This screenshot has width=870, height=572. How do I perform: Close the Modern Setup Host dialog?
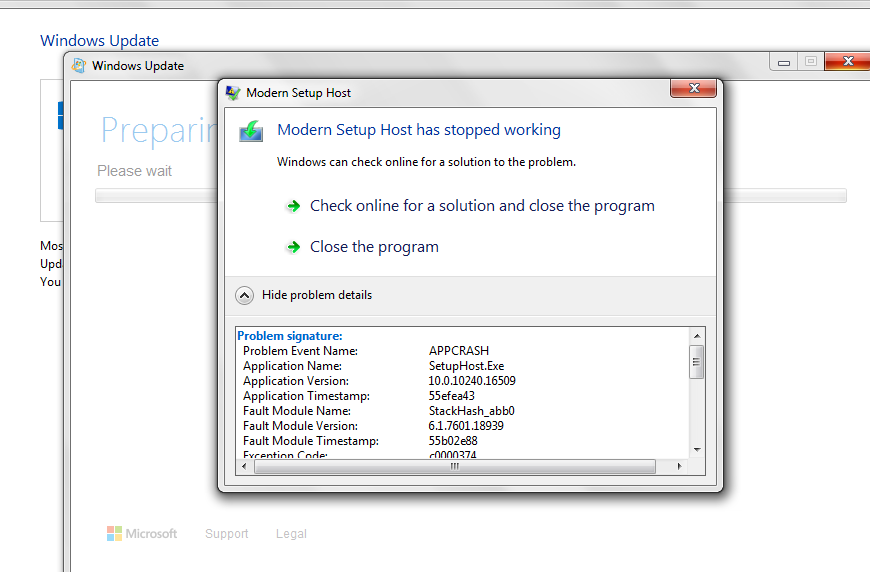[x=694, y=88]
